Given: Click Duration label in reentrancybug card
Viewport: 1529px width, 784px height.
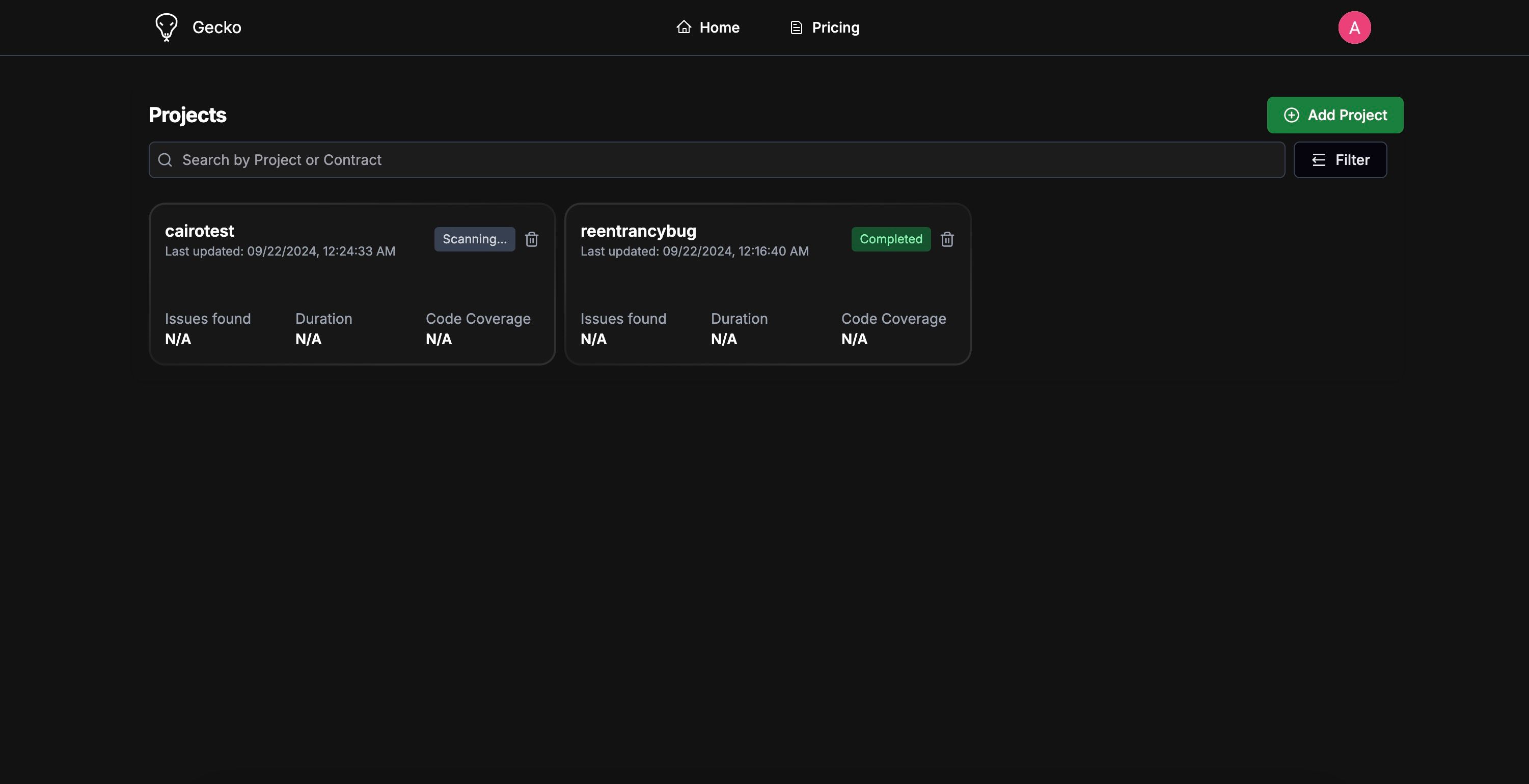Looking at the screenshot, I should pyautogui.click(x=739, y=319).
